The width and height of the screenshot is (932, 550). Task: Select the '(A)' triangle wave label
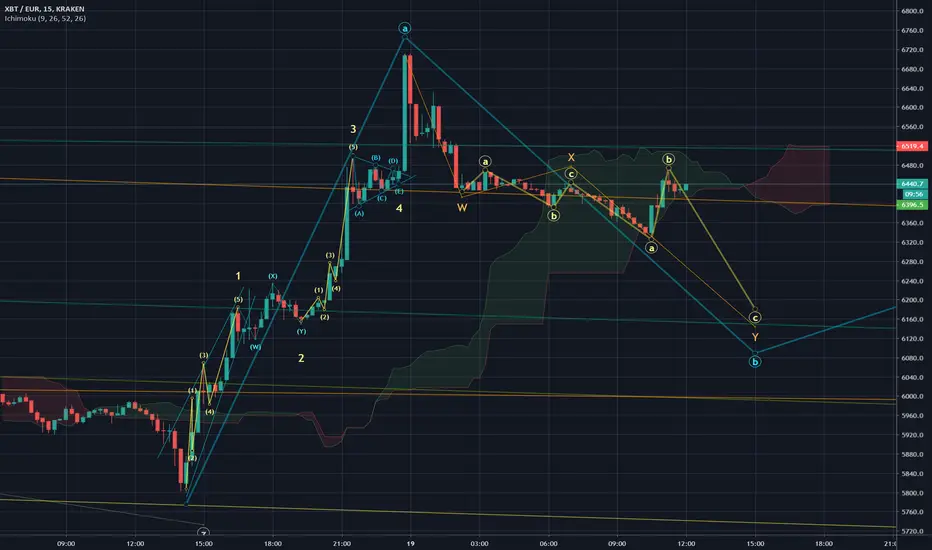tap(359, 213)
